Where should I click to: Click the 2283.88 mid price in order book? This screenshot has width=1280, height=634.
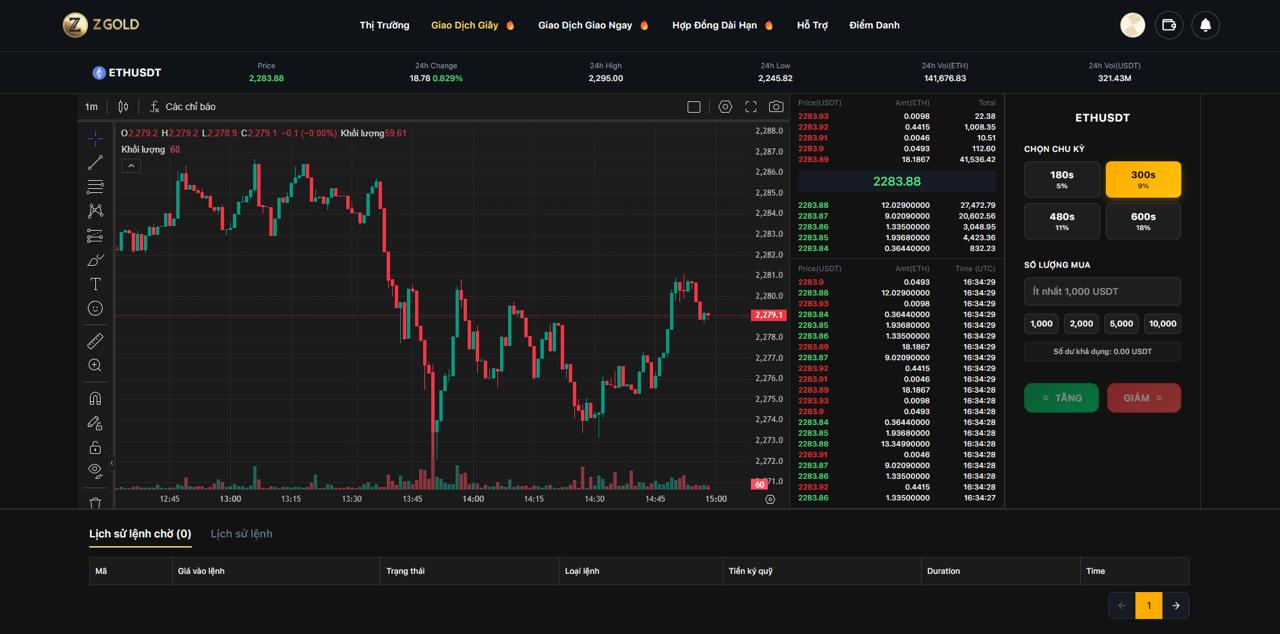coord(897,181)
